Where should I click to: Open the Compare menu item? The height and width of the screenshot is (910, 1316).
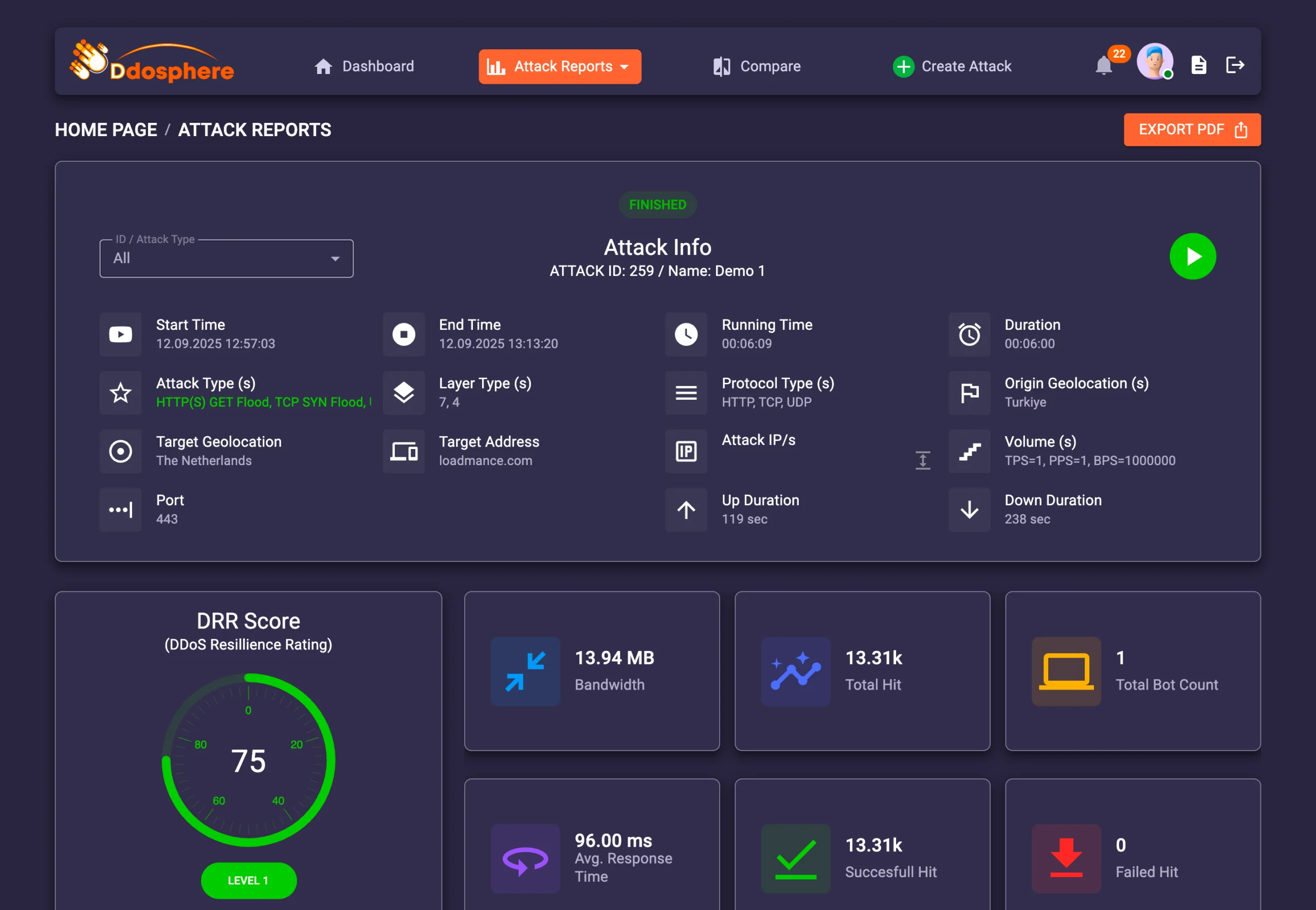pyautogui.click(x=756, y=67)
